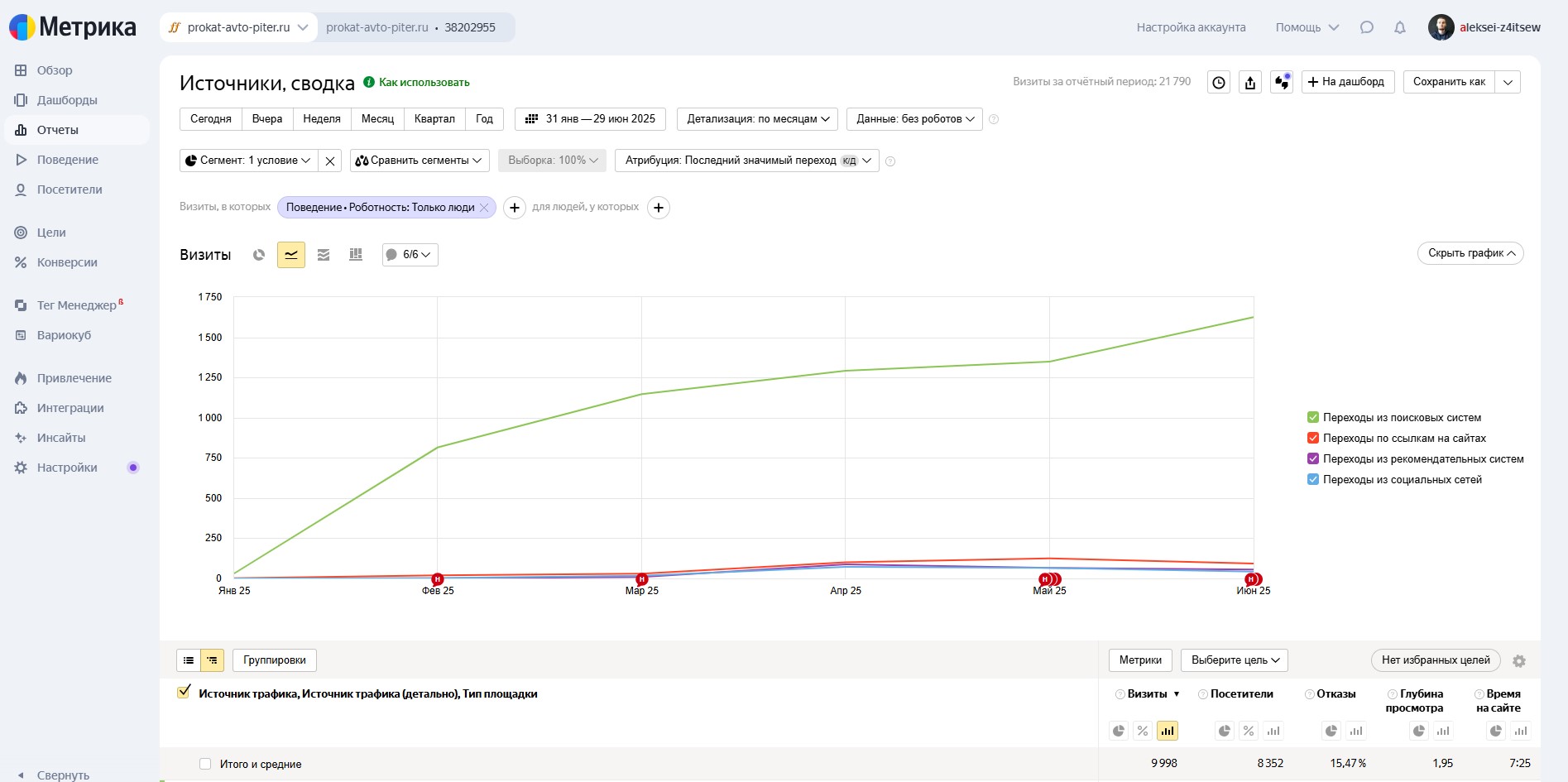Open 'Конверсии' in the sidebar
The width and height of the screenshot is (1568, 782).
tap(67, 262)
